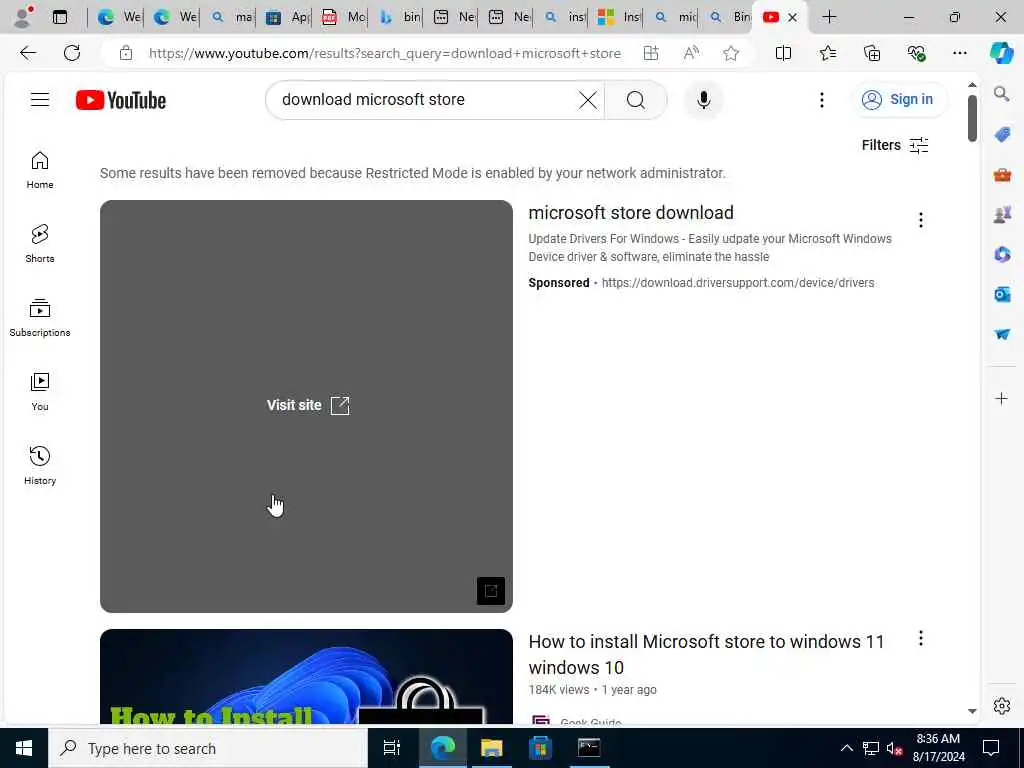1024x768 pixels.
Task: Switch to the 'App' tab
Action: pos(287,17)
